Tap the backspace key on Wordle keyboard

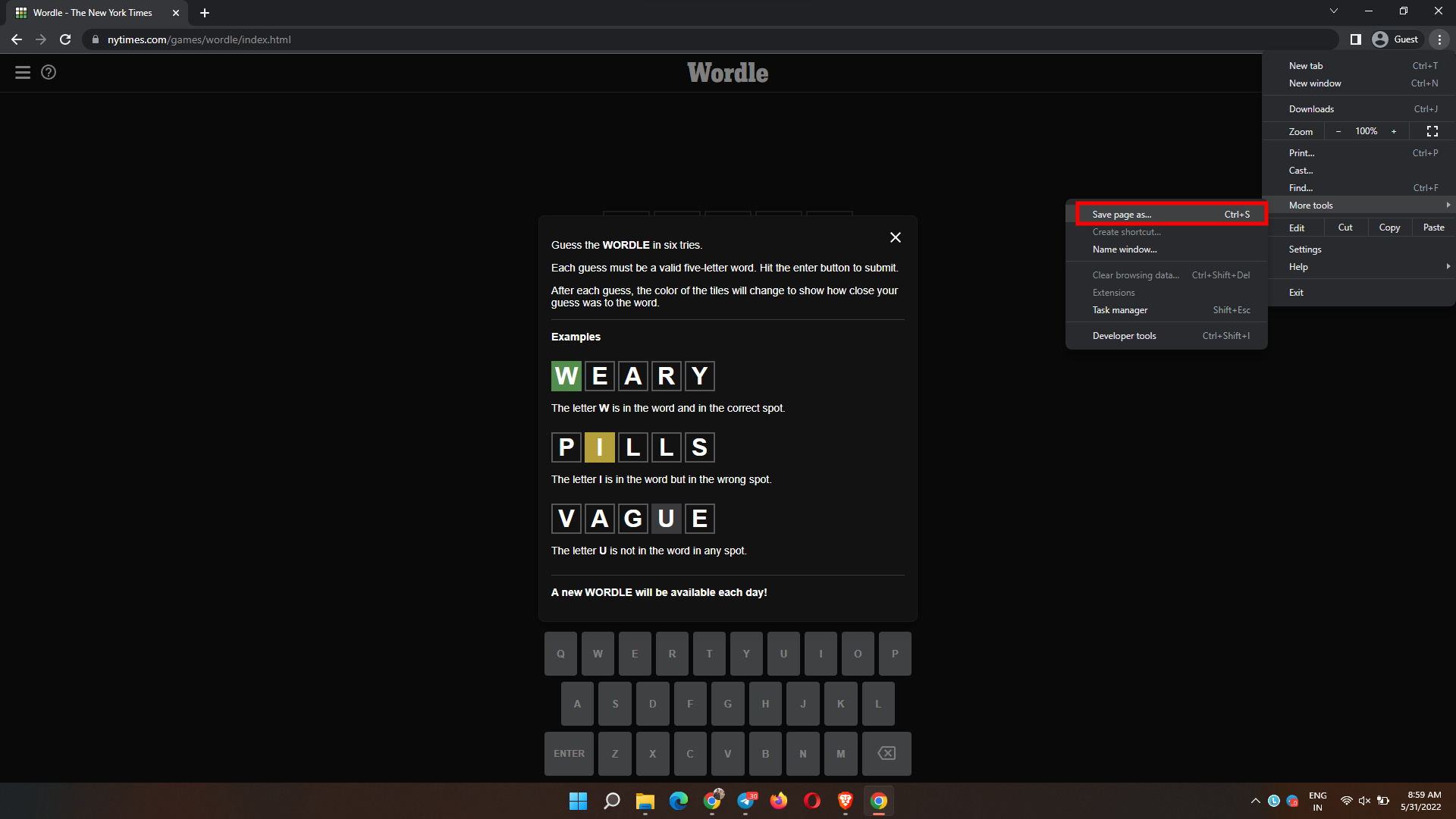[886, 754]
